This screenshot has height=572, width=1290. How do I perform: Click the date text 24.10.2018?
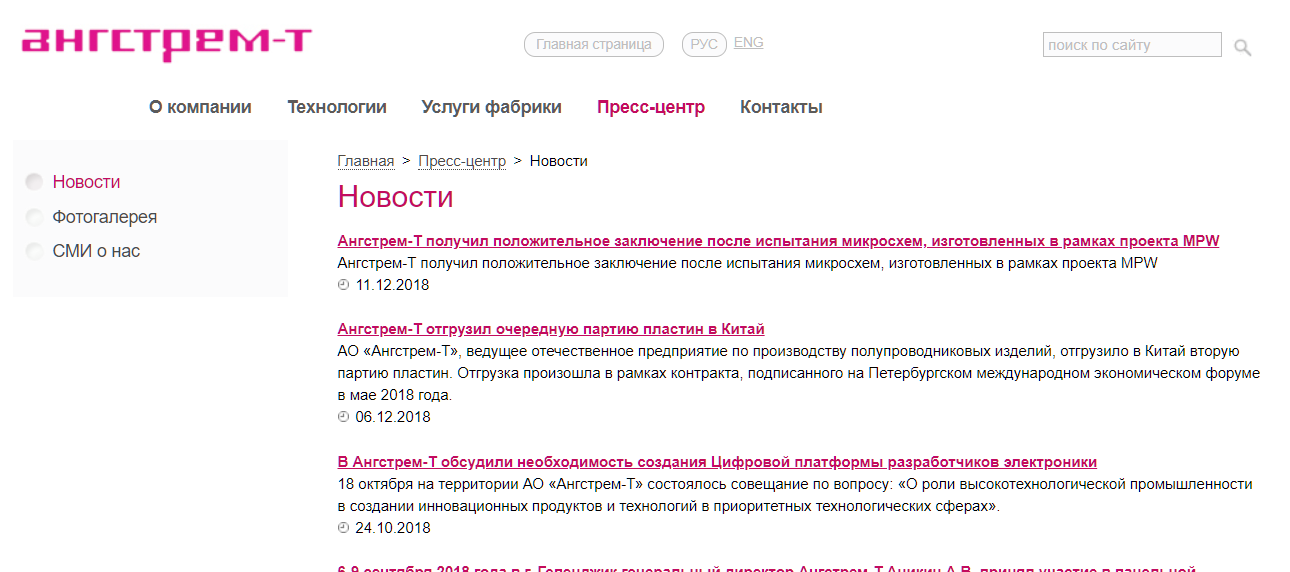393,528
